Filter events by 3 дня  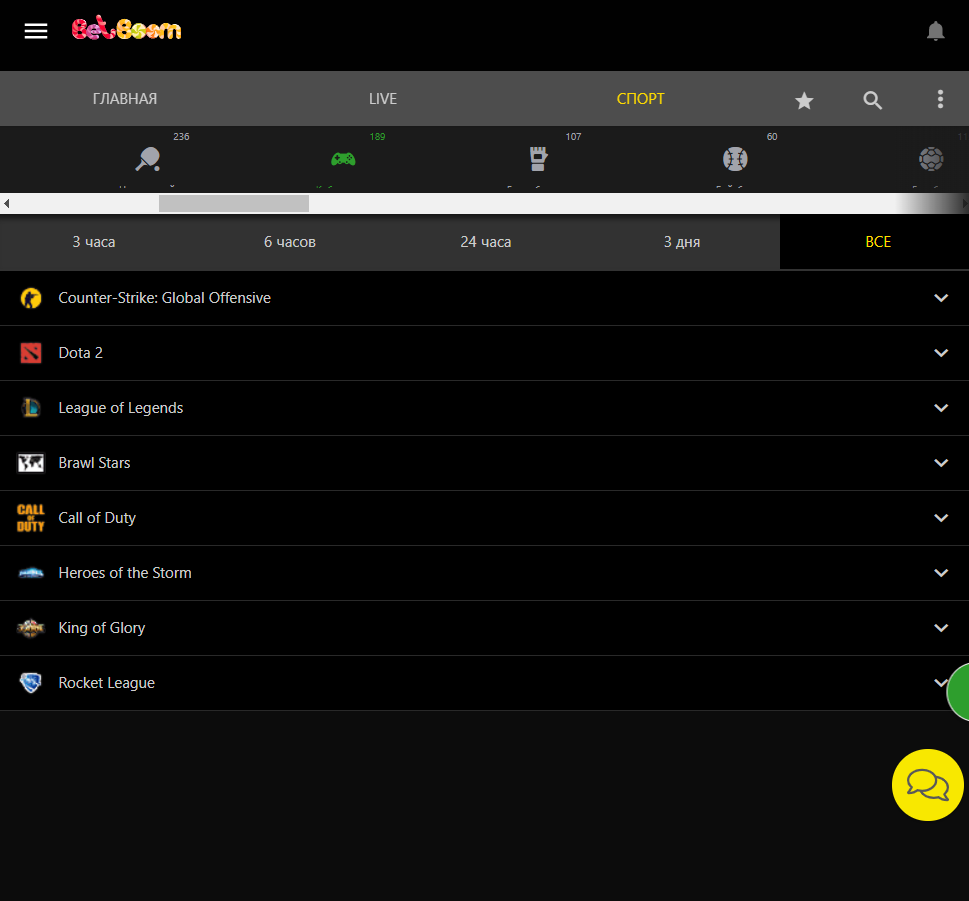pyautogui.click(x=682, y=242)
